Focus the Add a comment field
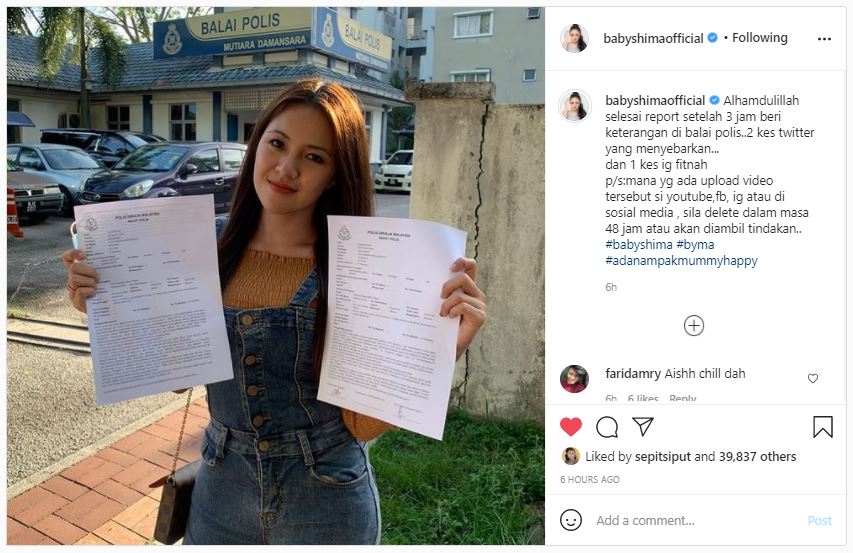The width and height of the screenshot is (853, 553). (696, 520)
